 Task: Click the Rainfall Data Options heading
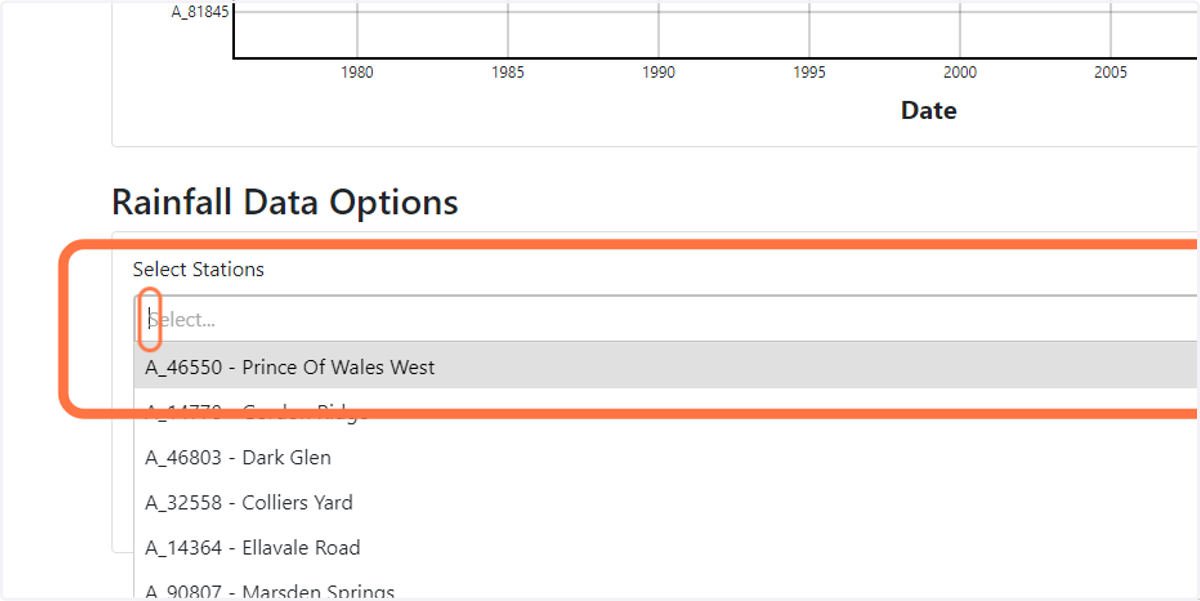(285, 202)
